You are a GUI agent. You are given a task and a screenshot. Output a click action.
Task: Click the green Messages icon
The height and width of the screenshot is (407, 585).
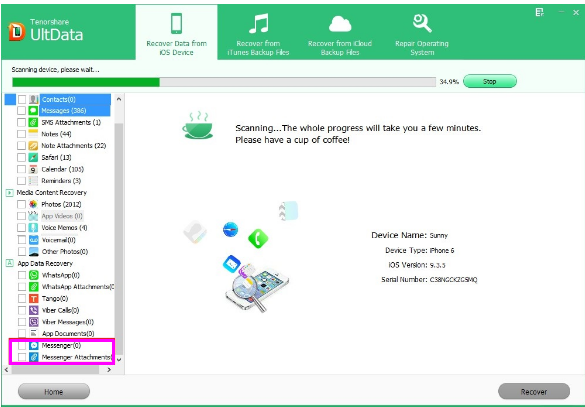pyautogui.click(x=34, y=110)
